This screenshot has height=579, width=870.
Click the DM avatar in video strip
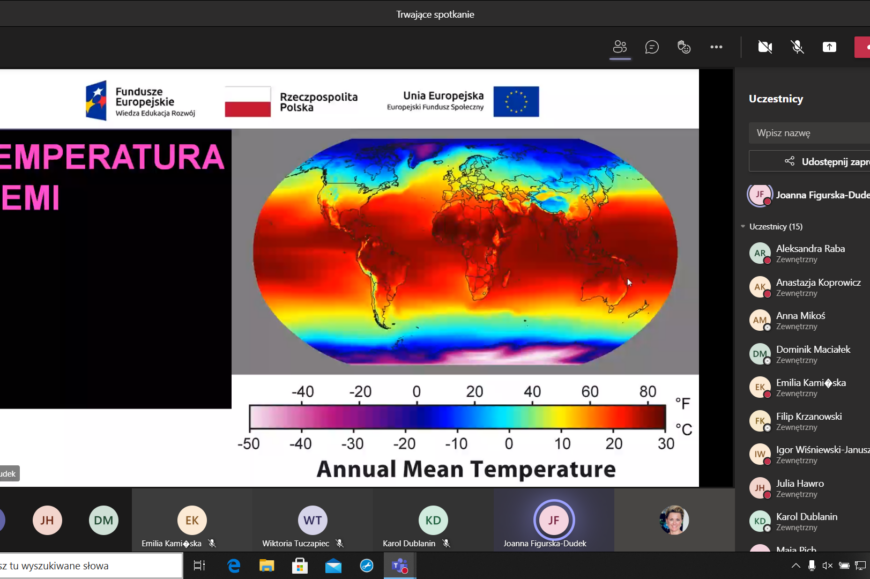point(103,520)
